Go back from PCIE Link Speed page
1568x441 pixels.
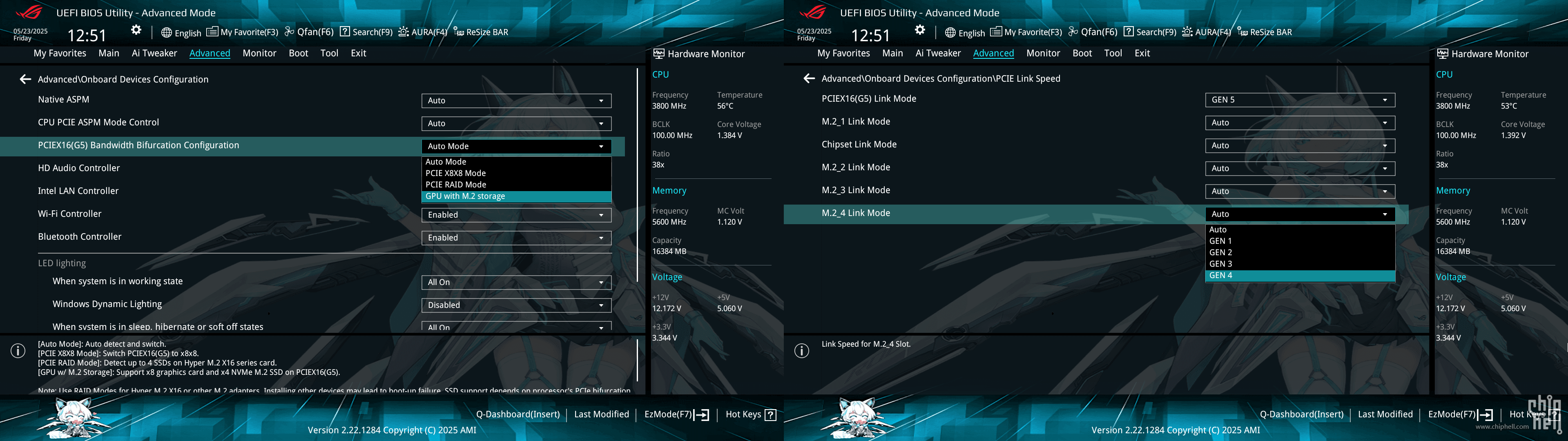tap(809, 78)
